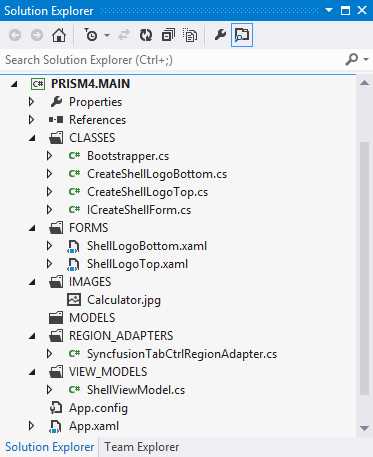
Task: Open window position dropdown in title bar
Action: click(329, 10)
